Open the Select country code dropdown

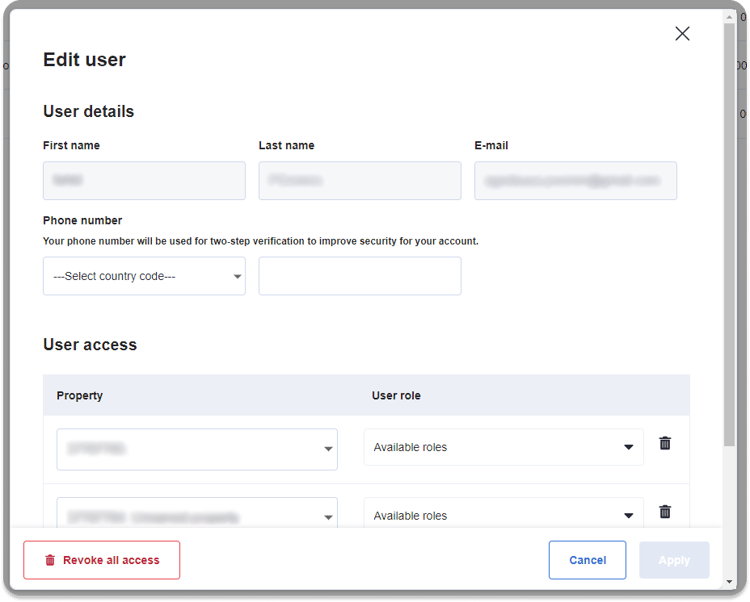[x=144, y=276]
